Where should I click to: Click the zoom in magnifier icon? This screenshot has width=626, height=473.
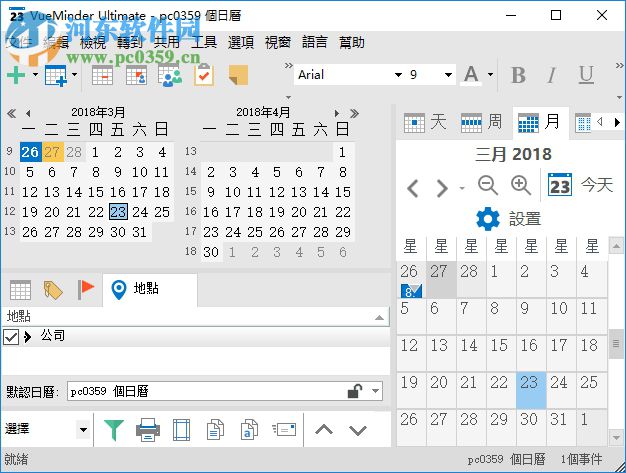pos(521,185)
